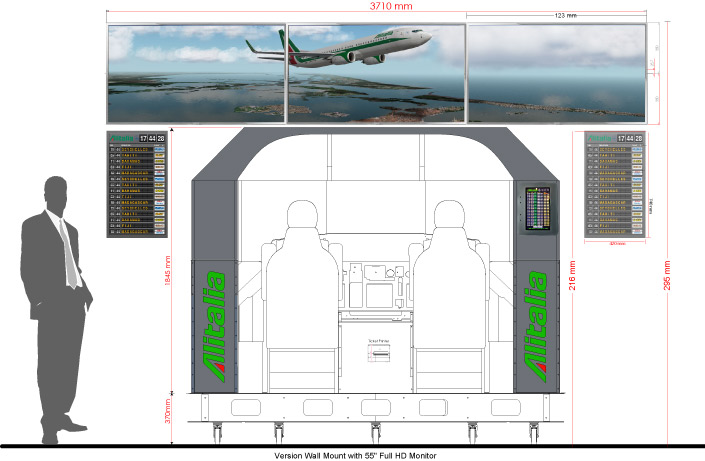
Task: Select the Ticket Printer label on pedestal
Action: point(379,341)
